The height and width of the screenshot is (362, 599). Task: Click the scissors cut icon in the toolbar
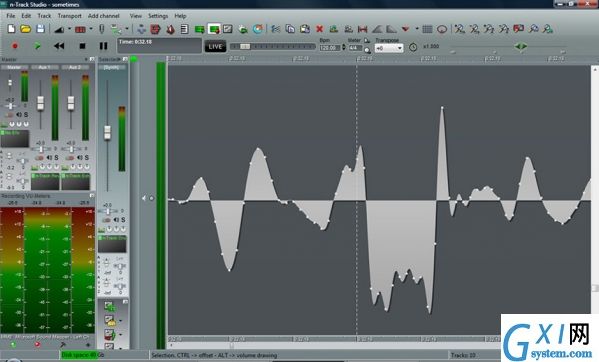click(275, 29)
